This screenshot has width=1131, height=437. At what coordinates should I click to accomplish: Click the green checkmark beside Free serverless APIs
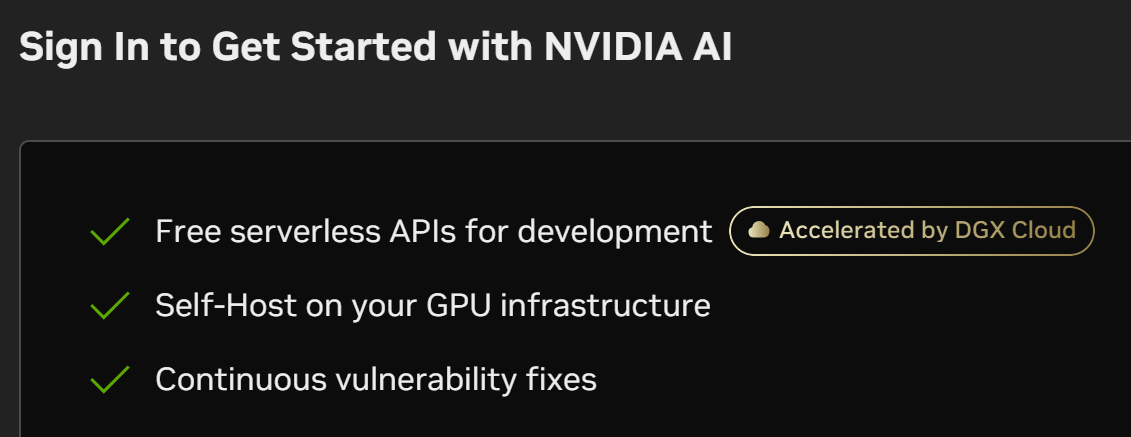pos(110,232)
